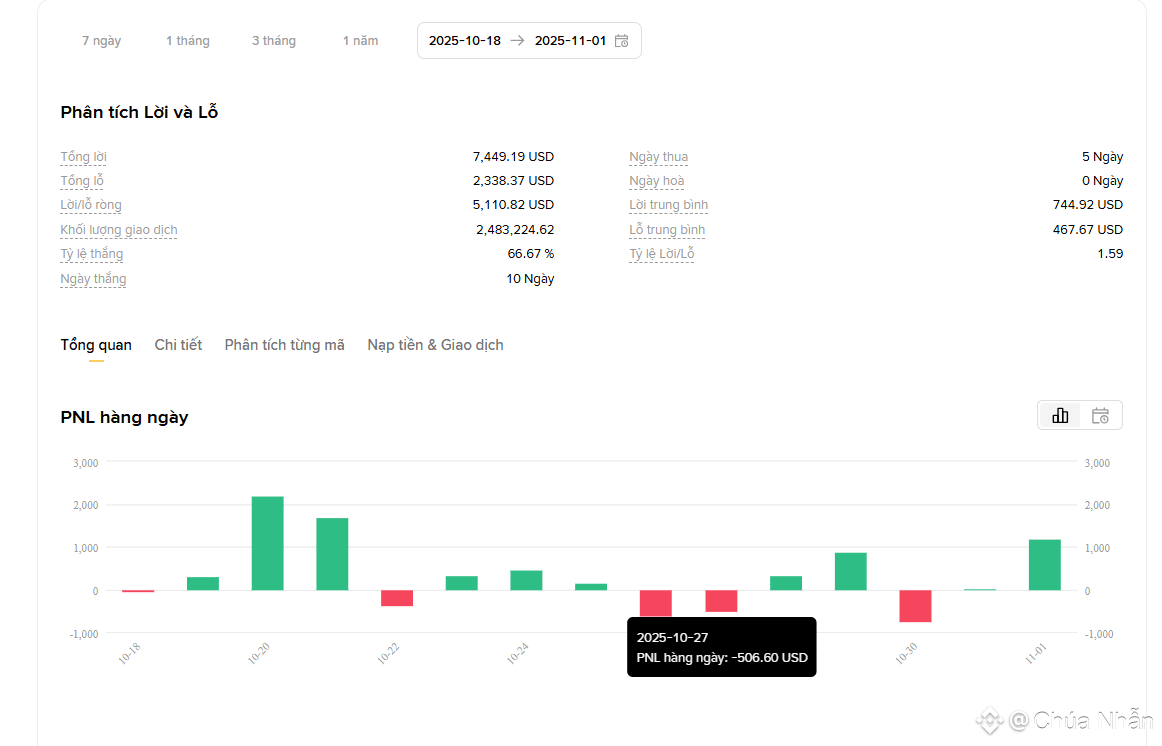Image resolution: width=1162 pixels, height=746 pixels.
Task: Click the 5 Ngày losing days value
Action: (1102, 157)
